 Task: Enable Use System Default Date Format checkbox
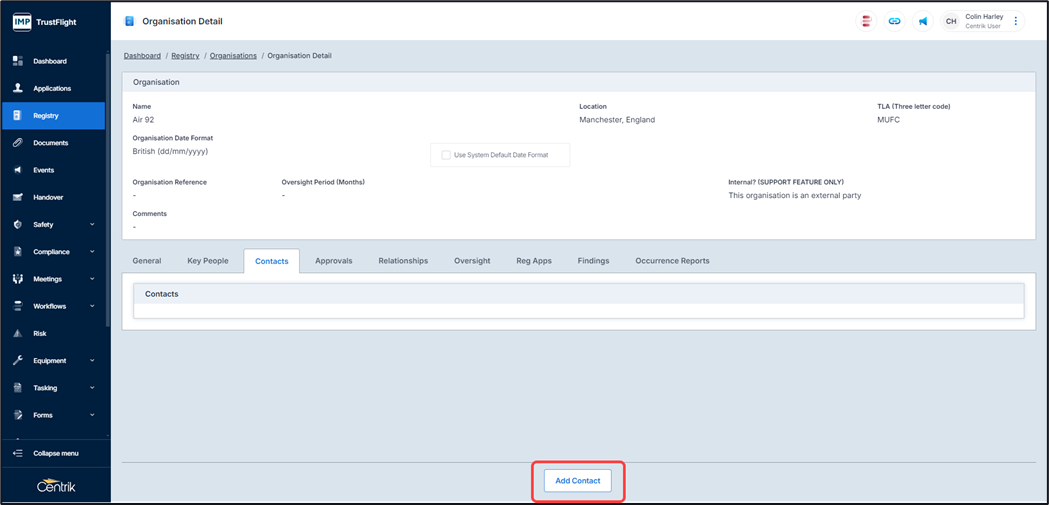[x=446, y=155]
